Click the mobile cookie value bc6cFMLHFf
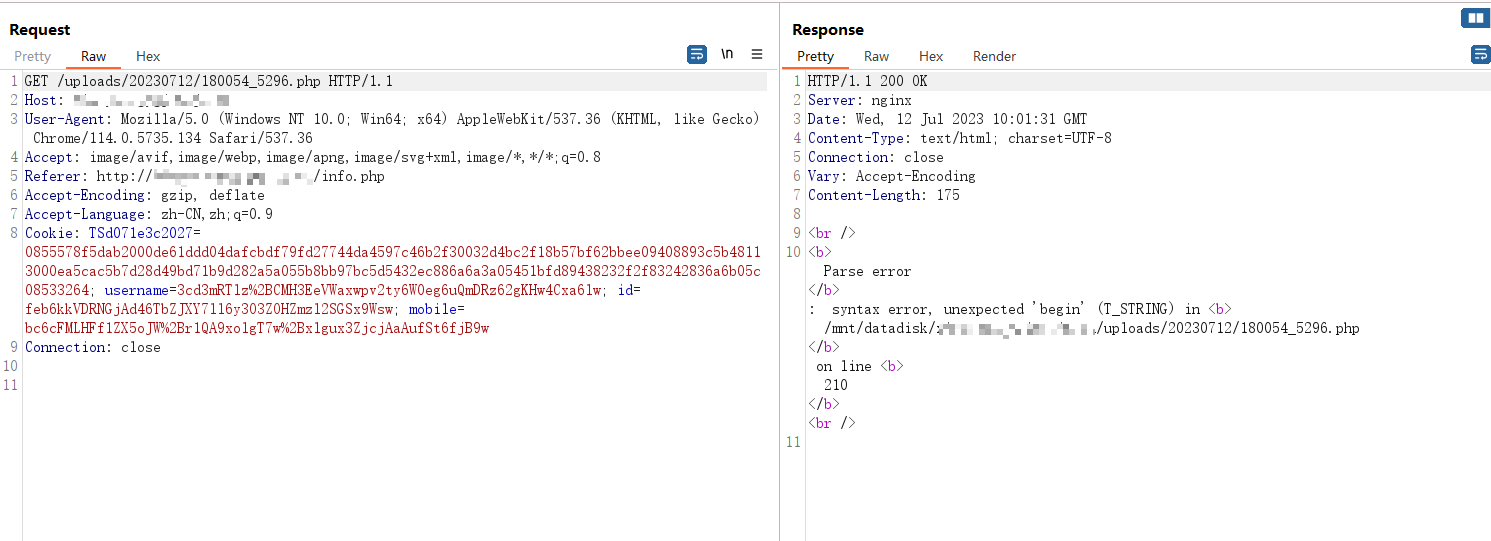This screenshot has width=1491, height=541. click(257, 328)
